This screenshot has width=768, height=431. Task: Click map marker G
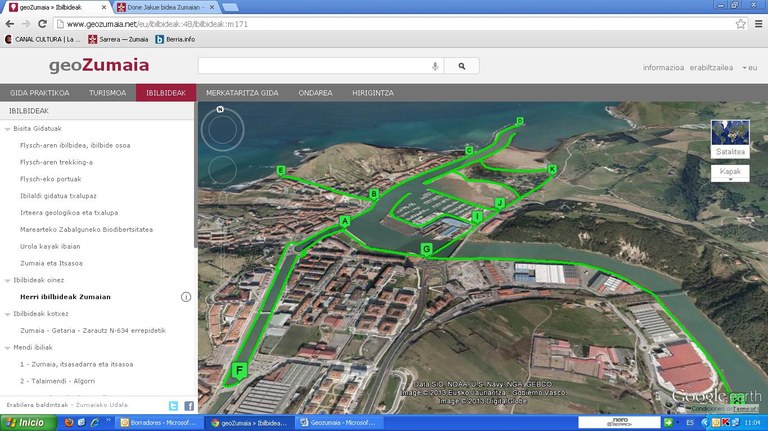(427, 249)
